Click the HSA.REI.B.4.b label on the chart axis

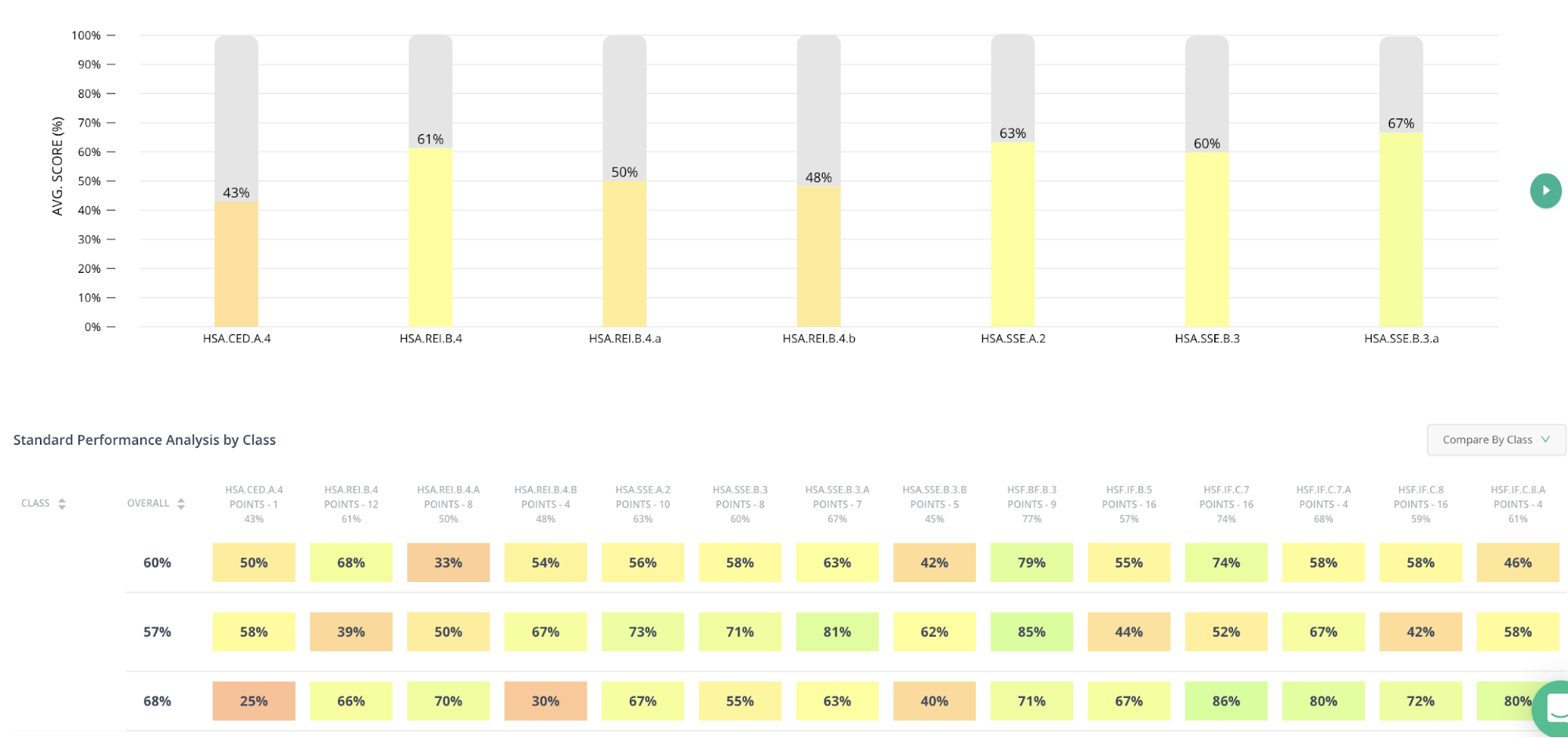(819, 339)
